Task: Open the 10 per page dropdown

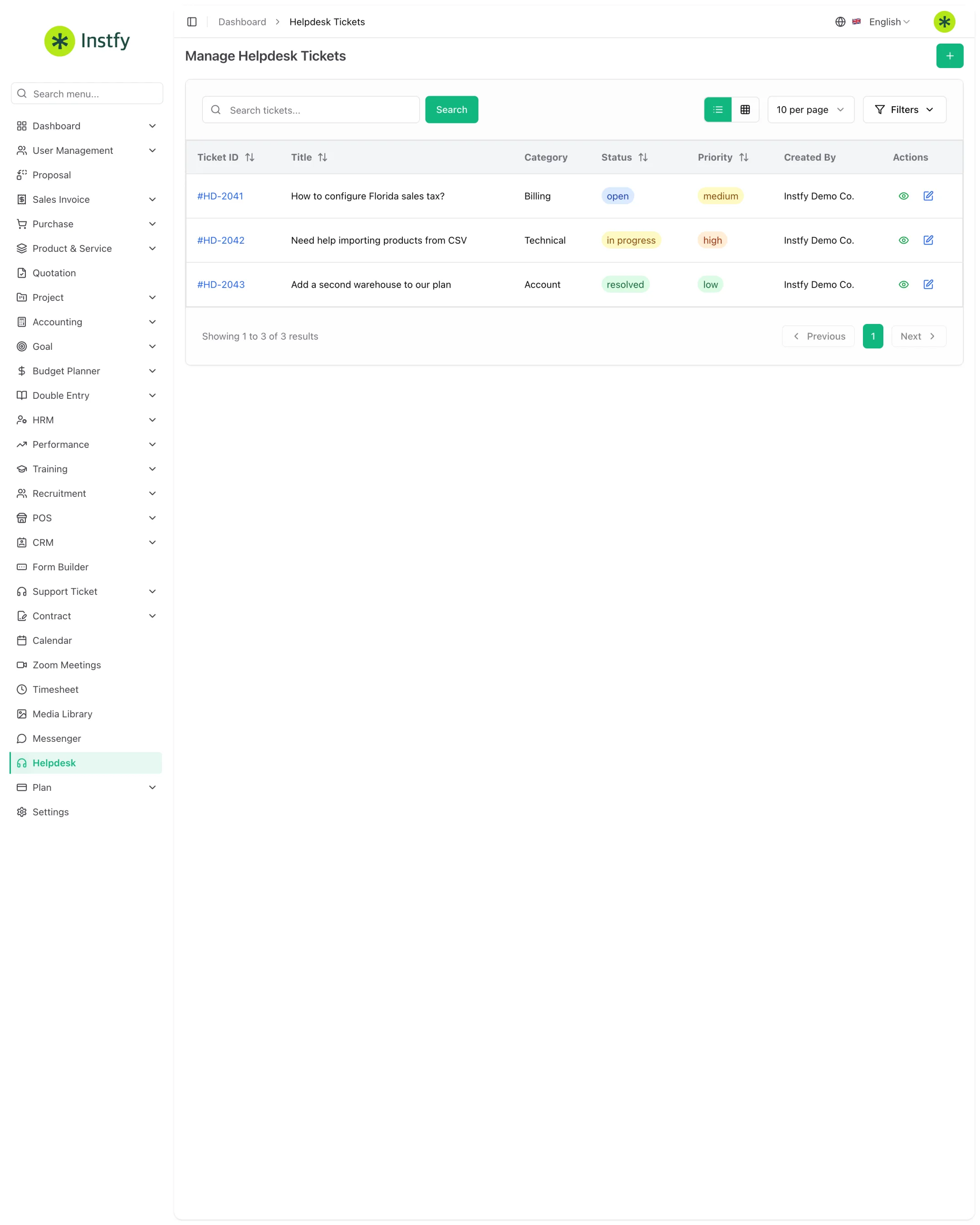Action: pos(810,110)
